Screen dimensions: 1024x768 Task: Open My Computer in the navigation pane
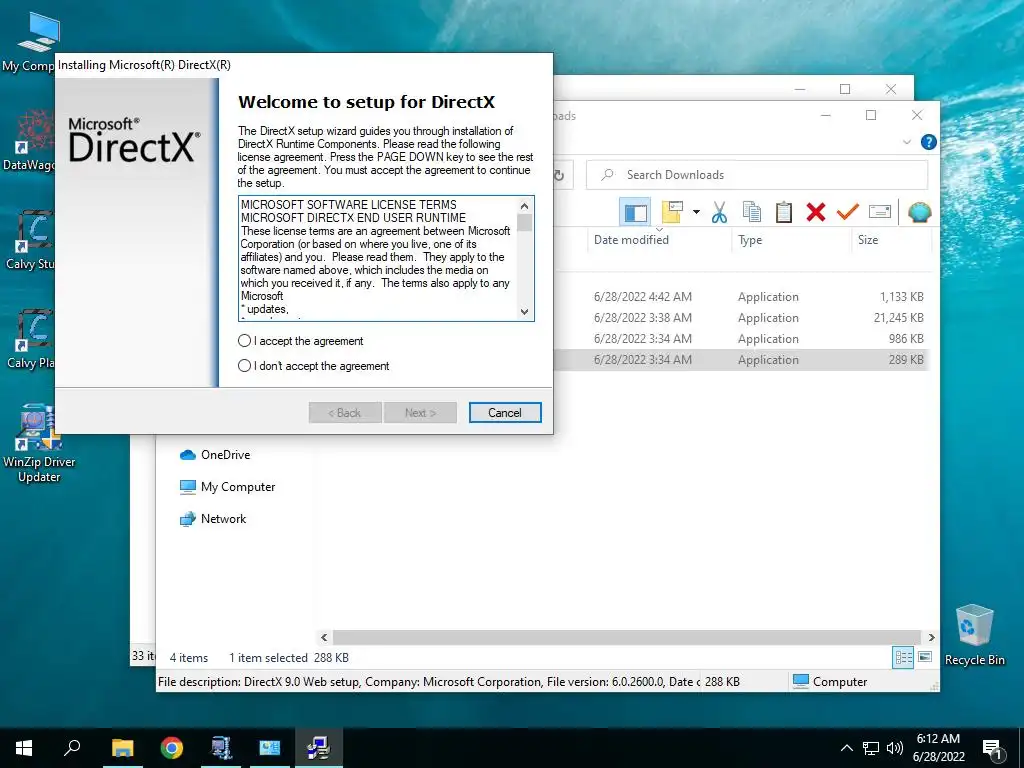click(x=227, y=487)
